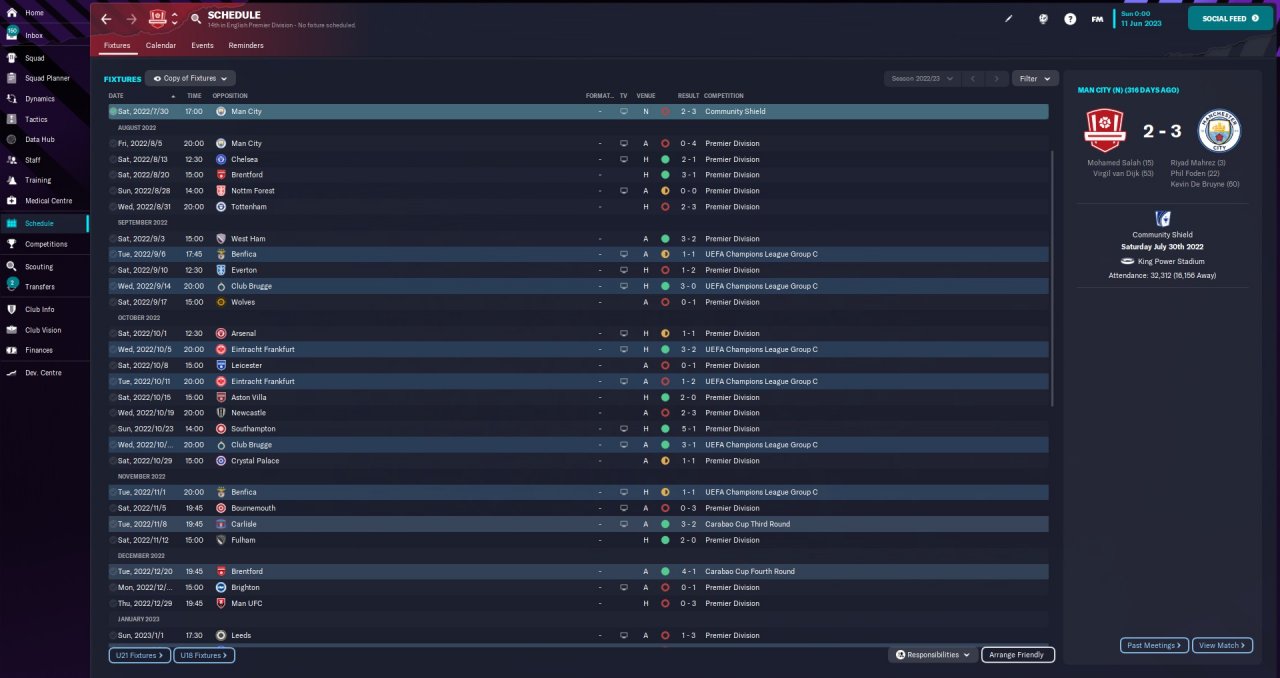Screen dimensions: 1280x678
Task: Click the King Power Stadium link
Action: [x=1168, y=261]
